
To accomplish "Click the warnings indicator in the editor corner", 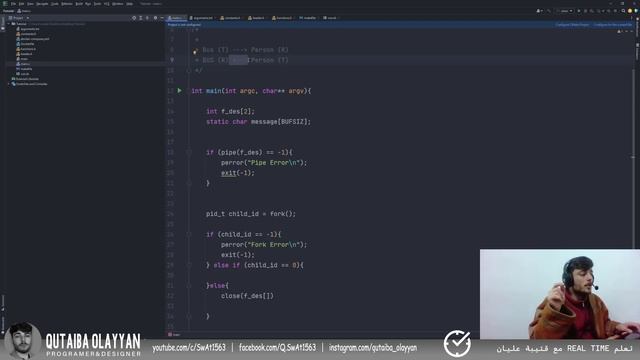I will click(620, 31).
